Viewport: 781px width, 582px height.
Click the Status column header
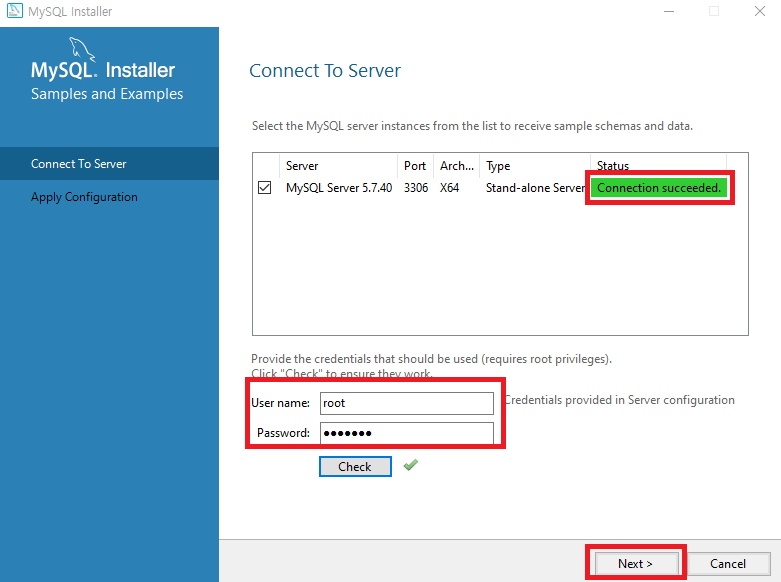(658, 166)
